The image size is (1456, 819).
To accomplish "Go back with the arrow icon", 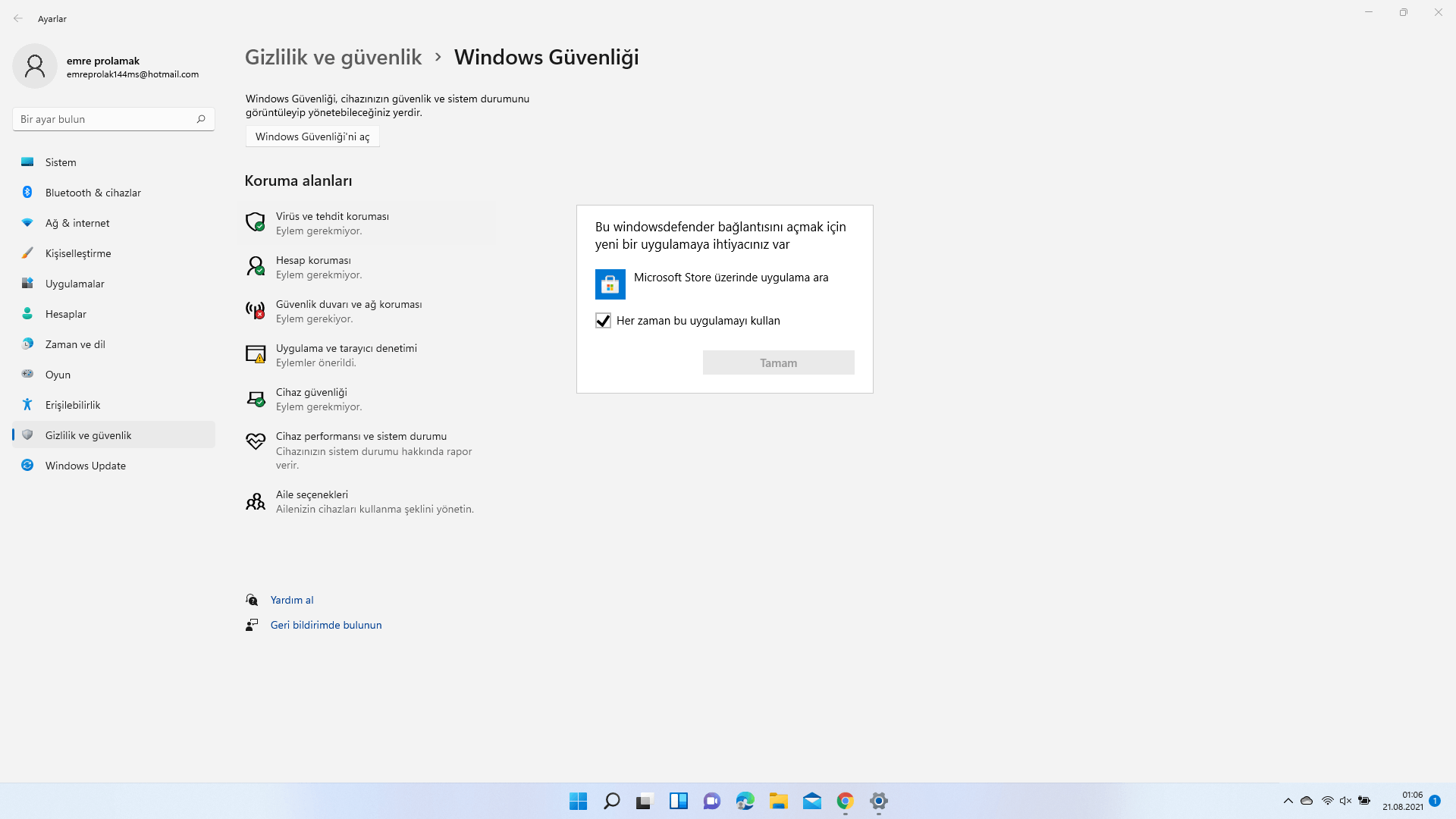I will [x=18, y=18].
